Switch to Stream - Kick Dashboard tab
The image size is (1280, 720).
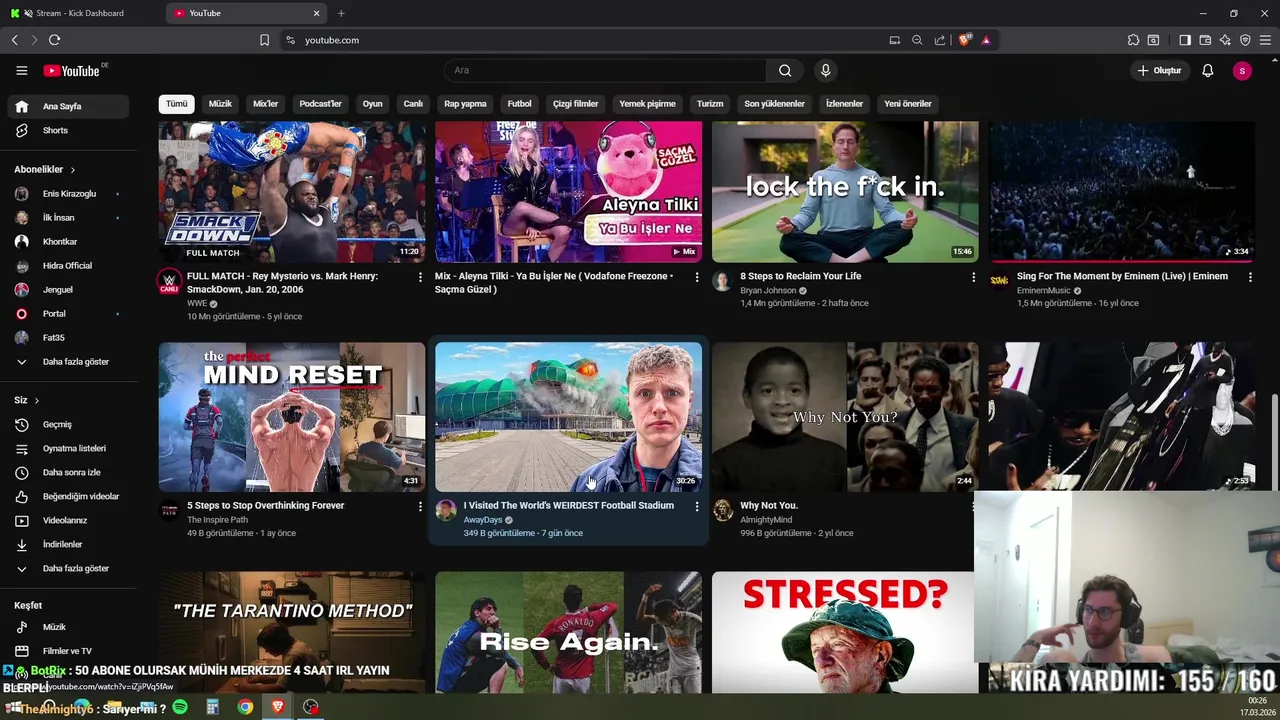click(x=80, y=13)
